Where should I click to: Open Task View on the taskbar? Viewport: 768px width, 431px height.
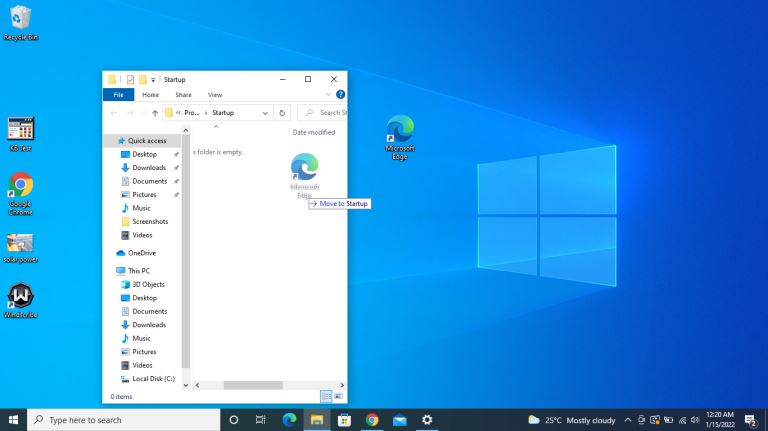click(x=261, y=420)
